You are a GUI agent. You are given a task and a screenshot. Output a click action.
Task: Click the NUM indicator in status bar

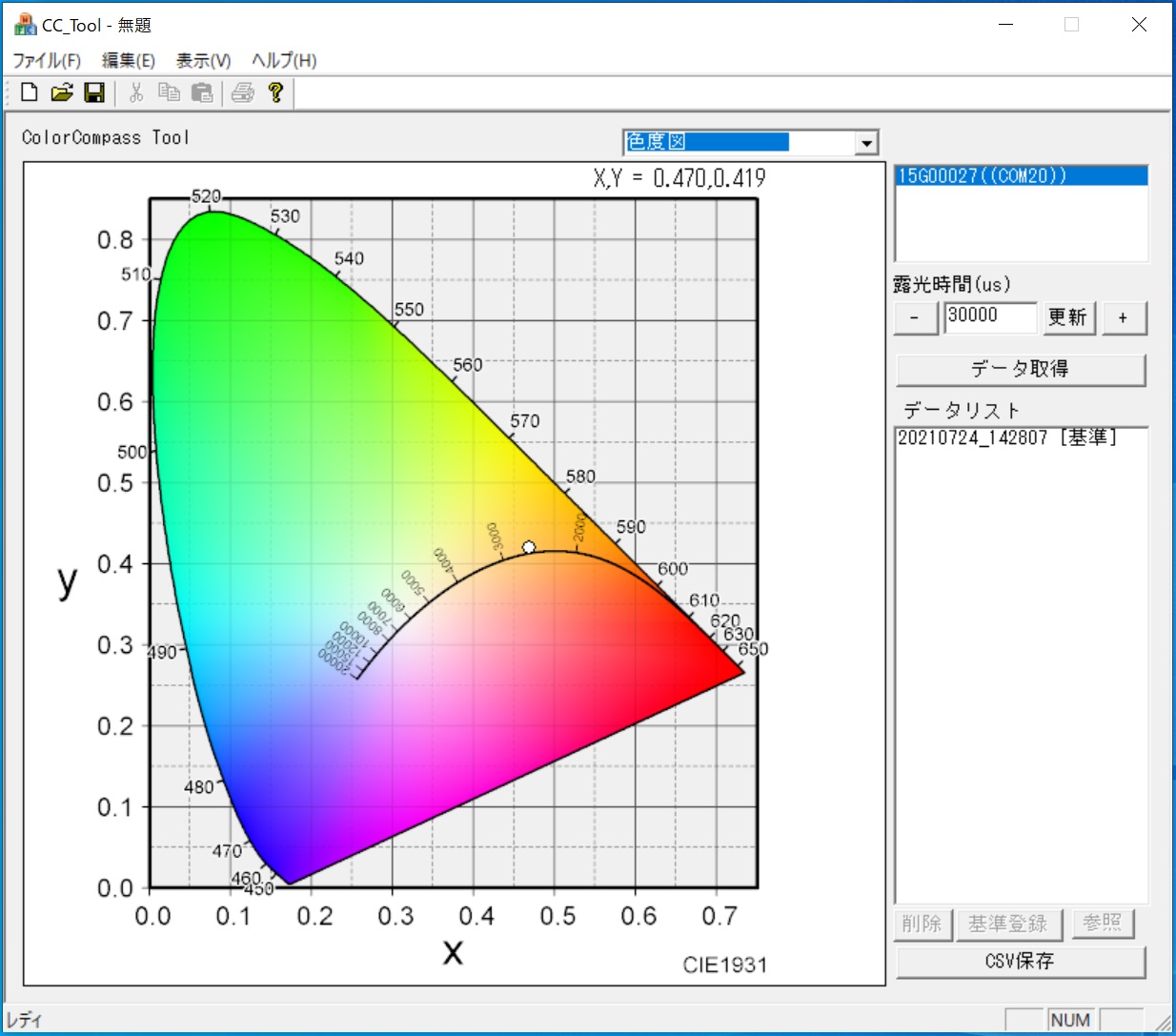1070,1020
